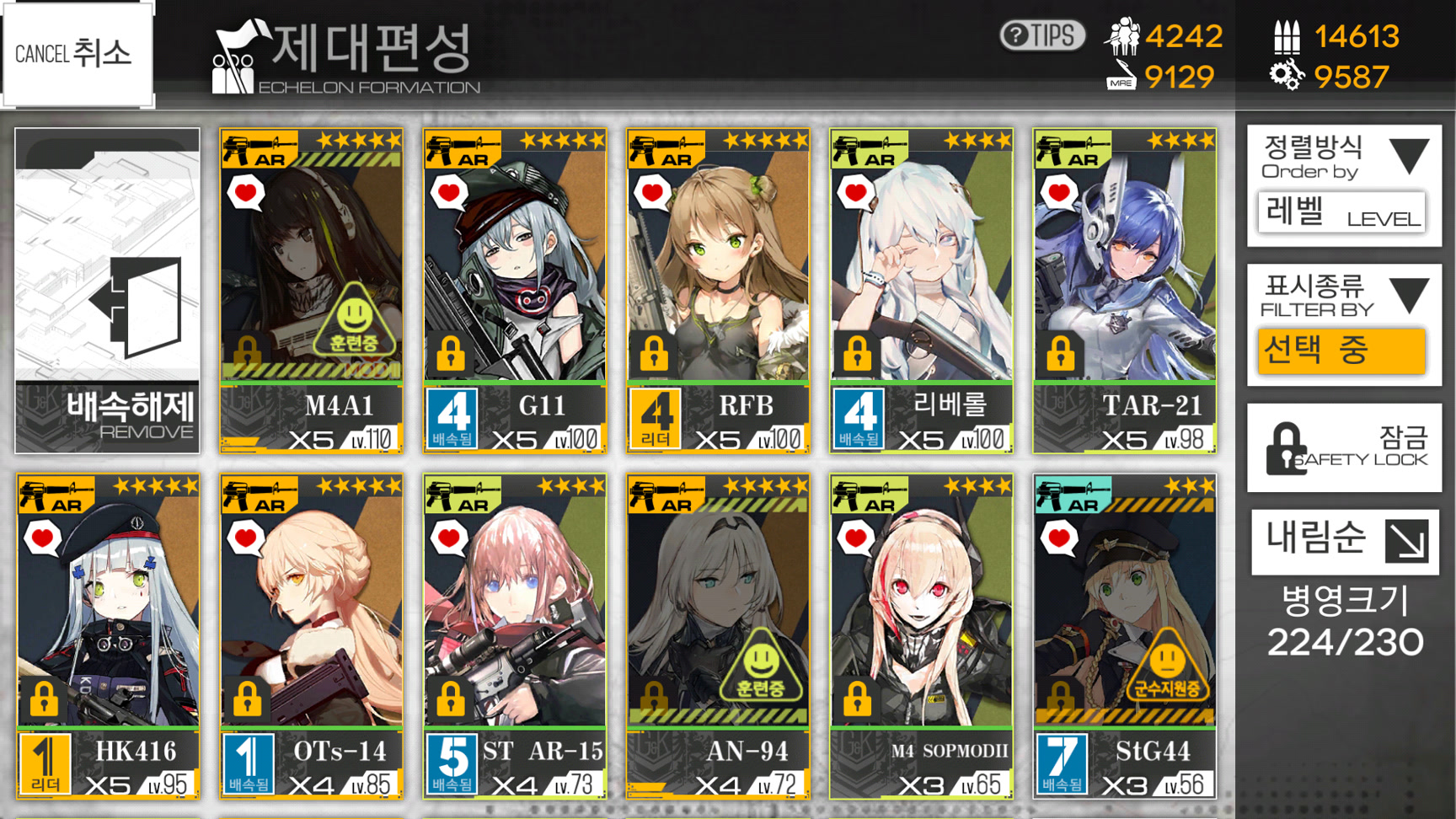Open the LEVEL sort option box

[x=1341, y=212]
